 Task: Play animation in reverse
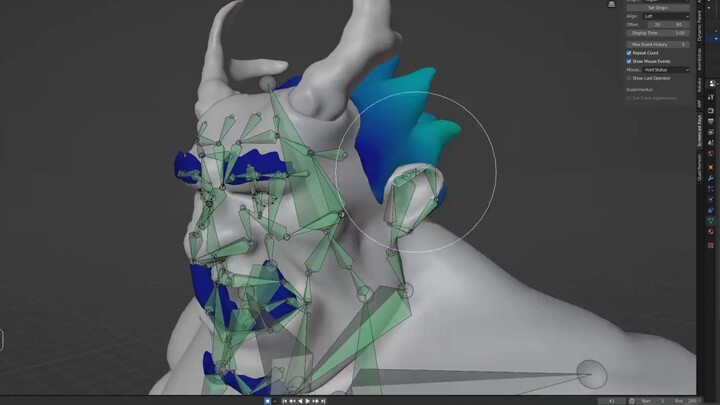(x=300, y=401)
